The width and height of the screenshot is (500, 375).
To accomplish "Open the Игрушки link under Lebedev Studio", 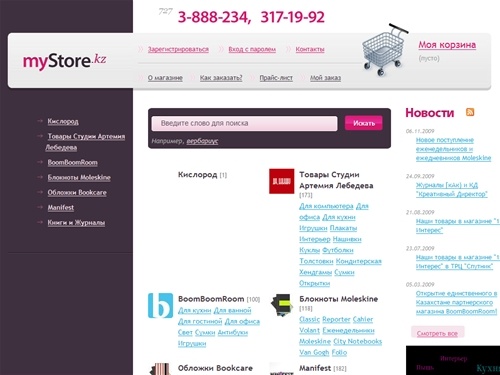I will coord(313,228).
